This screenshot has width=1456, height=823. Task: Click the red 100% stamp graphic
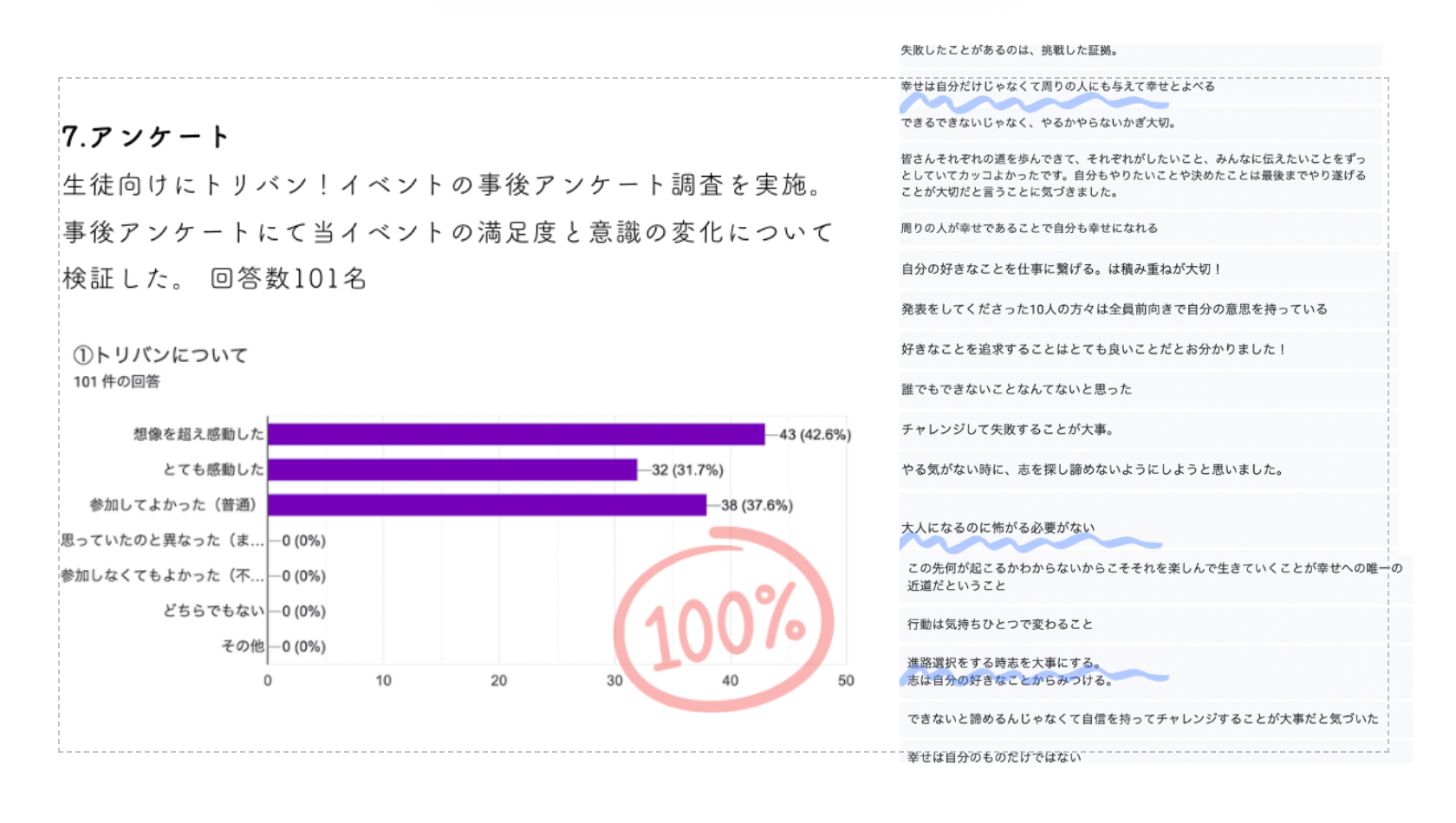(x=724, y=619)
